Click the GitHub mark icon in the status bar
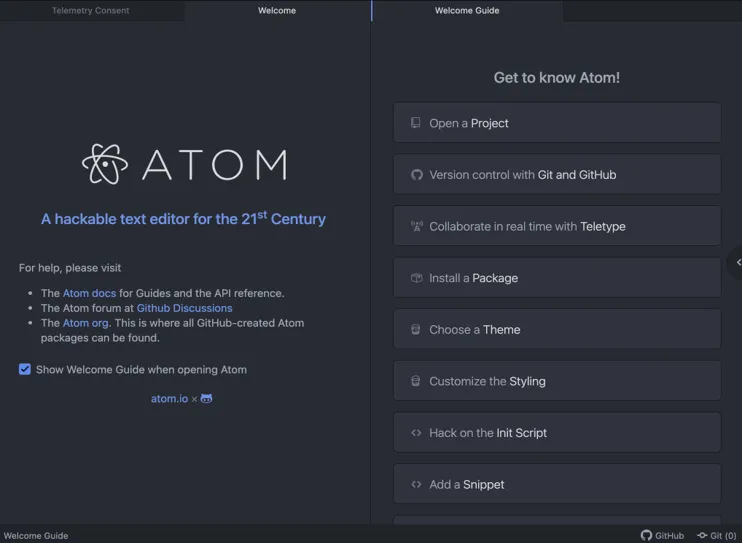This screenshot has height=543, width=742. [x=646, y=535]
